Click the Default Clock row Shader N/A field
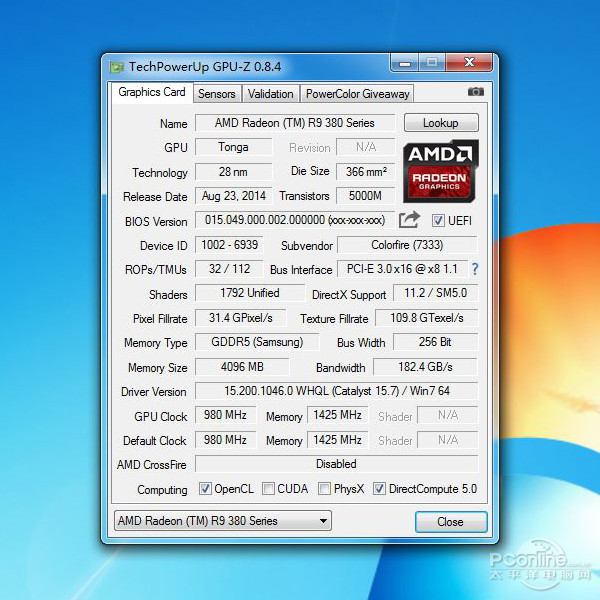 448,440
